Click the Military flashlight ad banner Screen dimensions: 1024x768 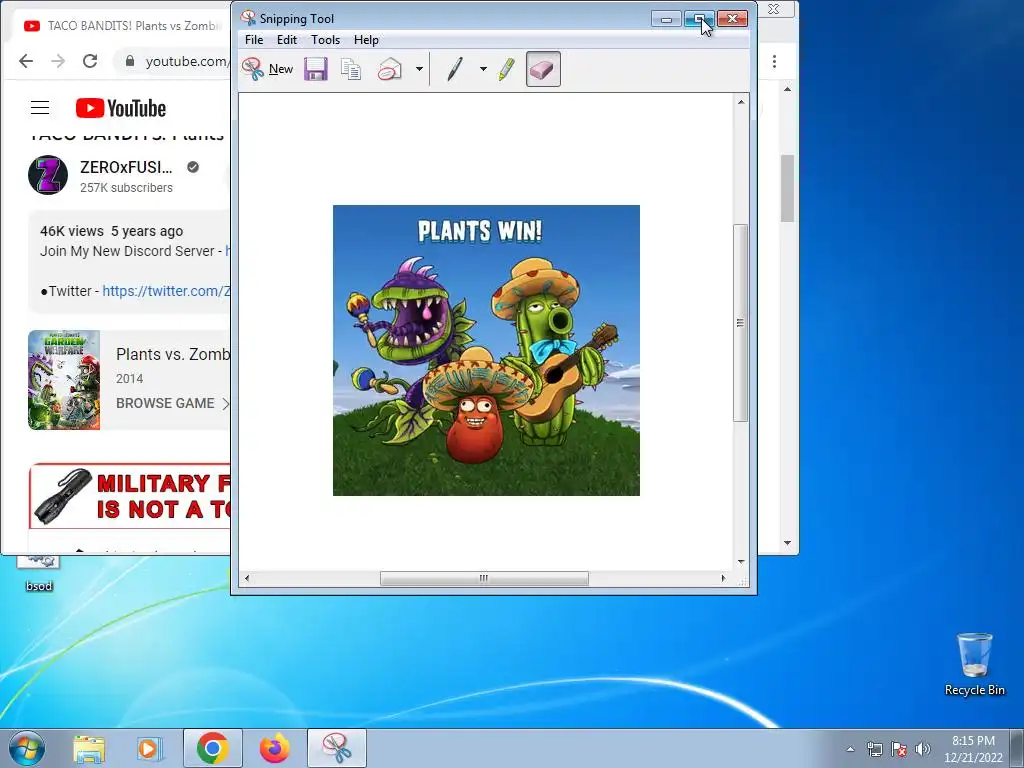pos(130,496)
